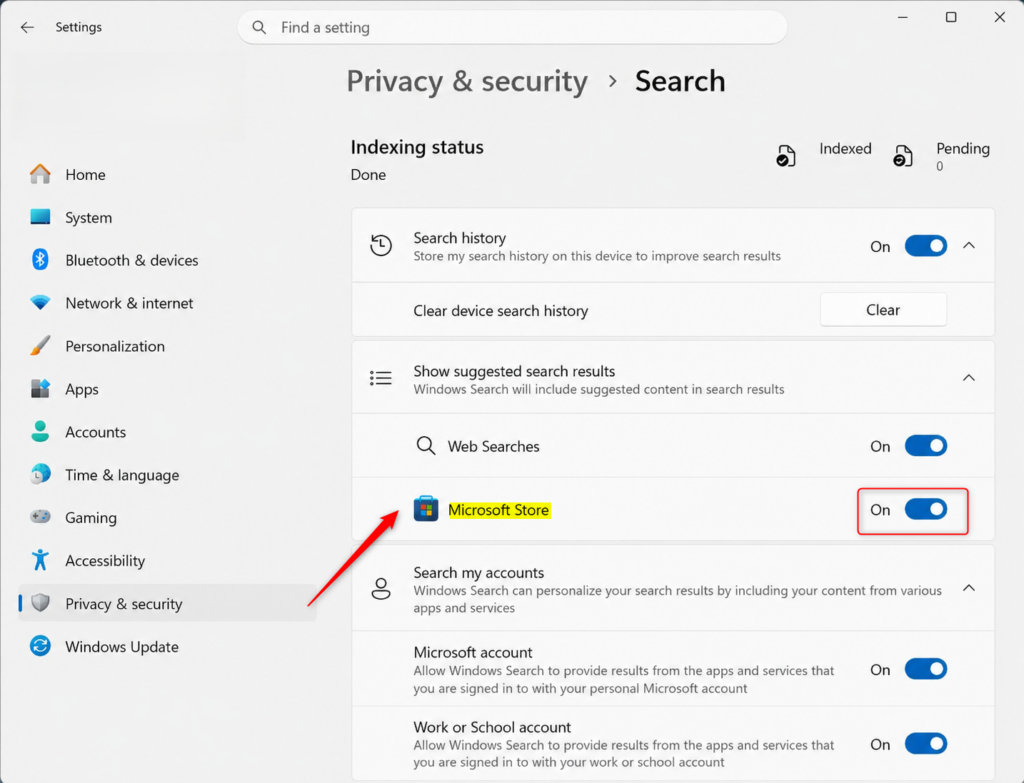1024x783 pixels.
Task: Click the System monitor icon
Action: (40, 217)
